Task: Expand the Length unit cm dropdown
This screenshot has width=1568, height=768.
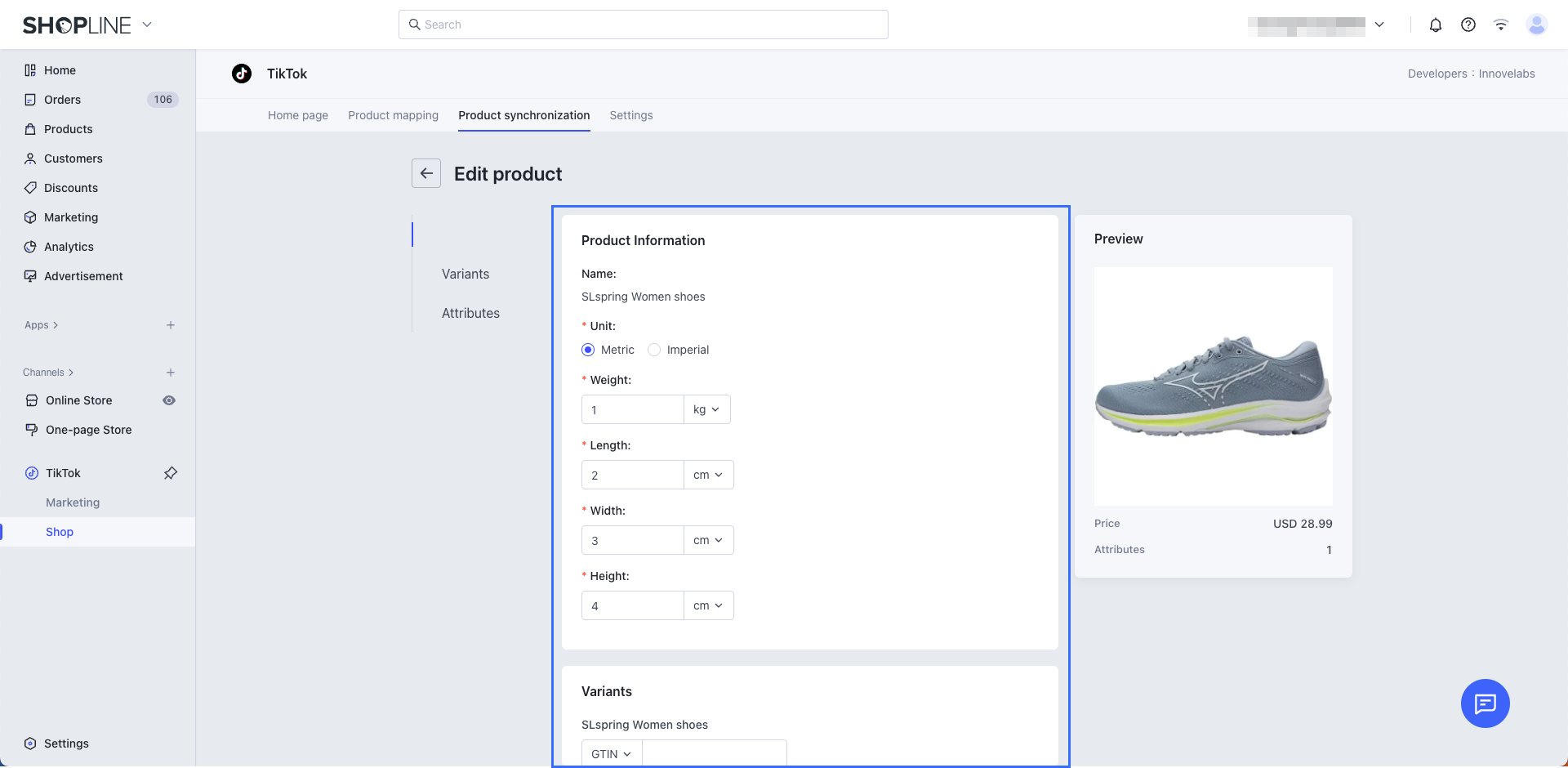Action: click(x=708, y=475)
